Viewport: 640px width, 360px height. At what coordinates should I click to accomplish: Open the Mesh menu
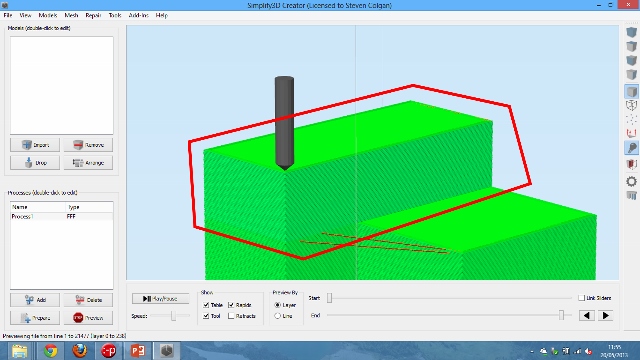(71, 15)
